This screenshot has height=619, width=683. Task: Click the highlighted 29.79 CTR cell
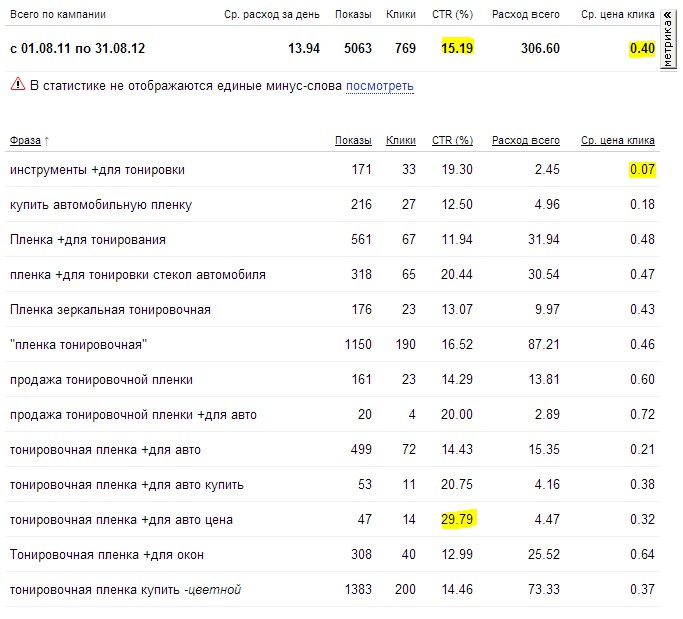coord(457,519)
